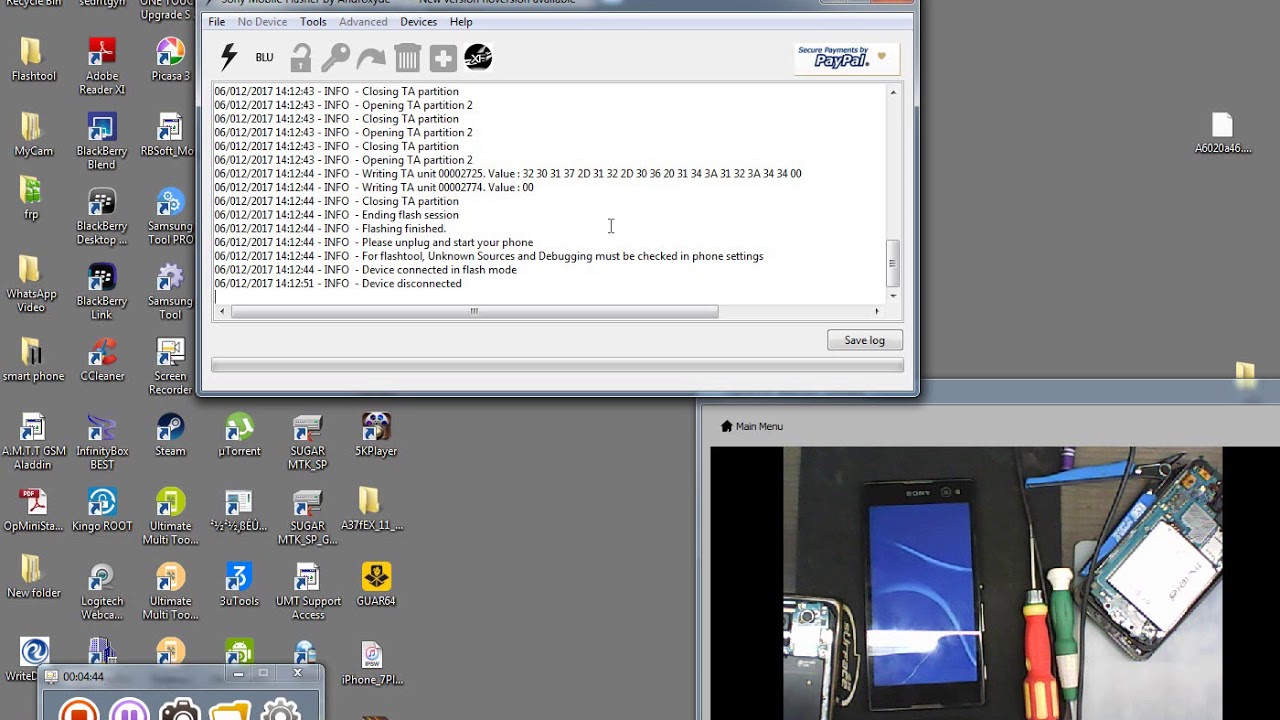Screen dimensions: 1280x720
Task: Select the Adobe Reader XI desktop icon
Action: tap(102, 66)
